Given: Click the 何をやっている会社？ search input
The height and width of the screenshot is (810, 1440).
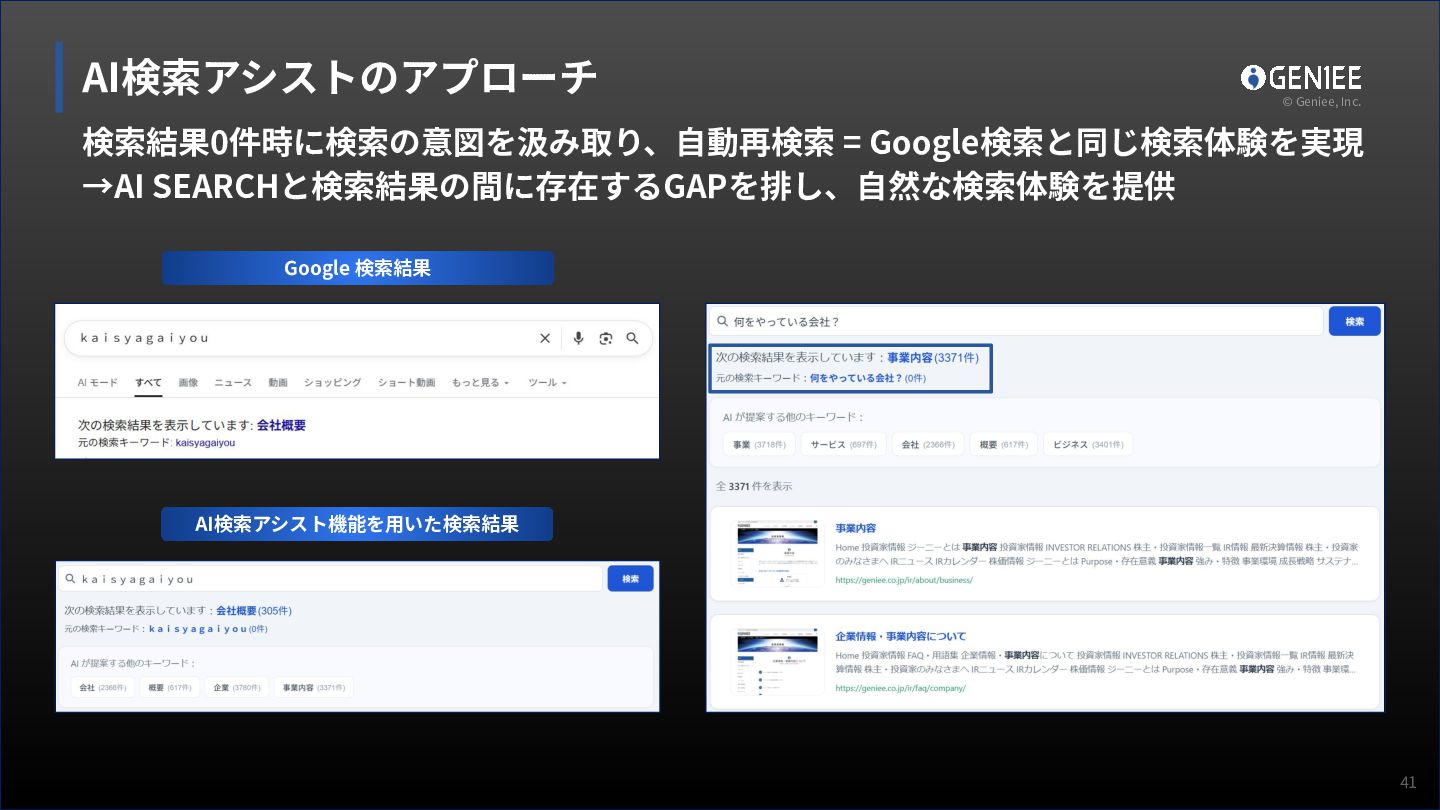Looking at the screenshot, I should [x=1016, y=321].
